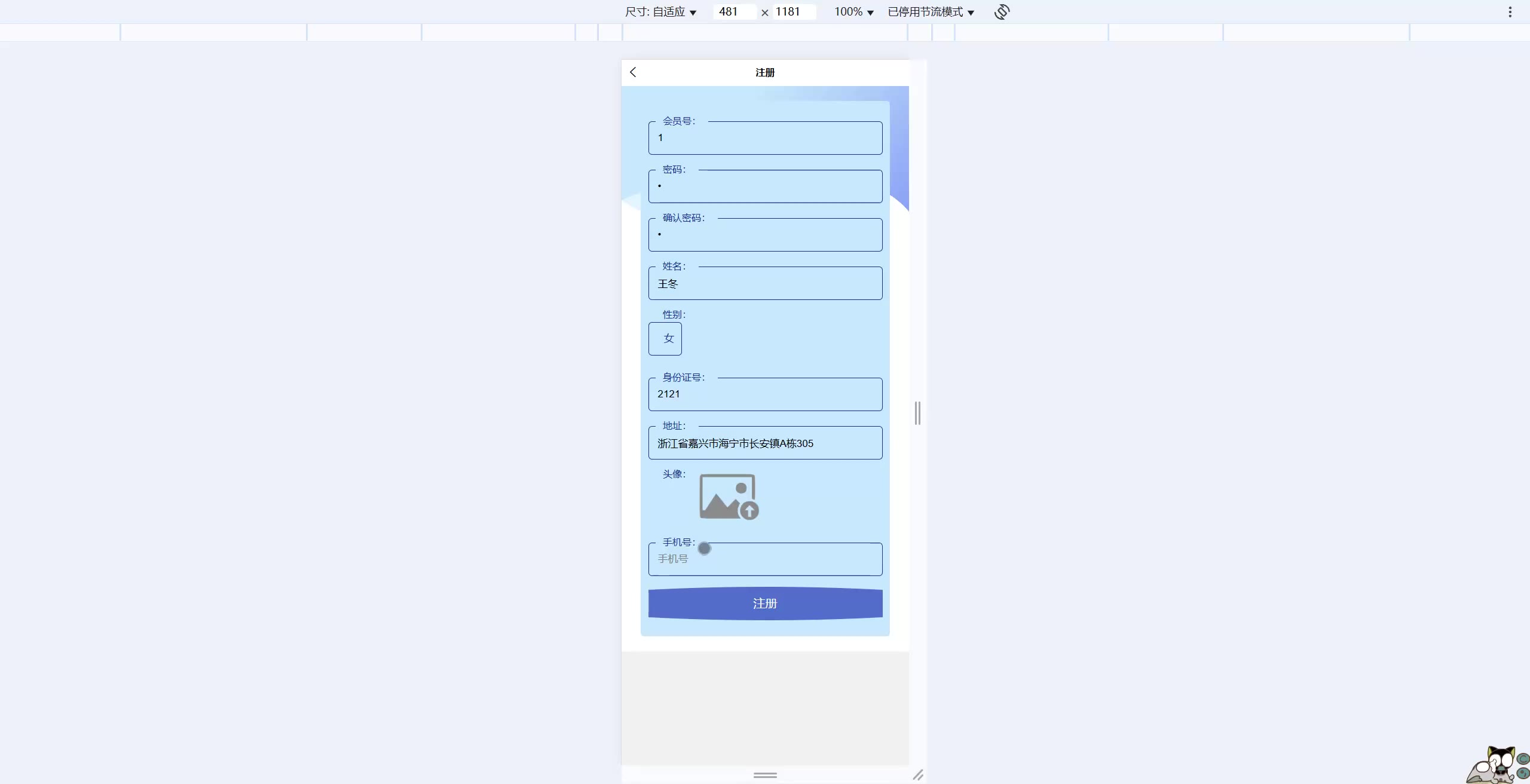Screen dimensions: 1530x784
Task: Open the gender picker showing 女
Action: pos(665,339)
